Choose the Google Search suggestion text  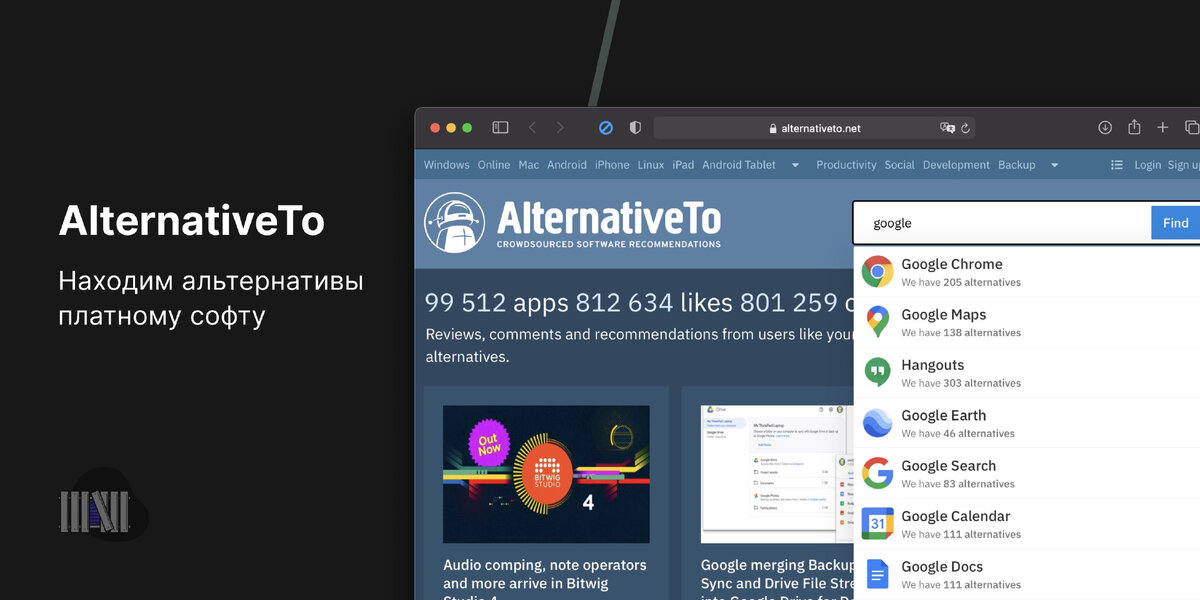(949, 465)
